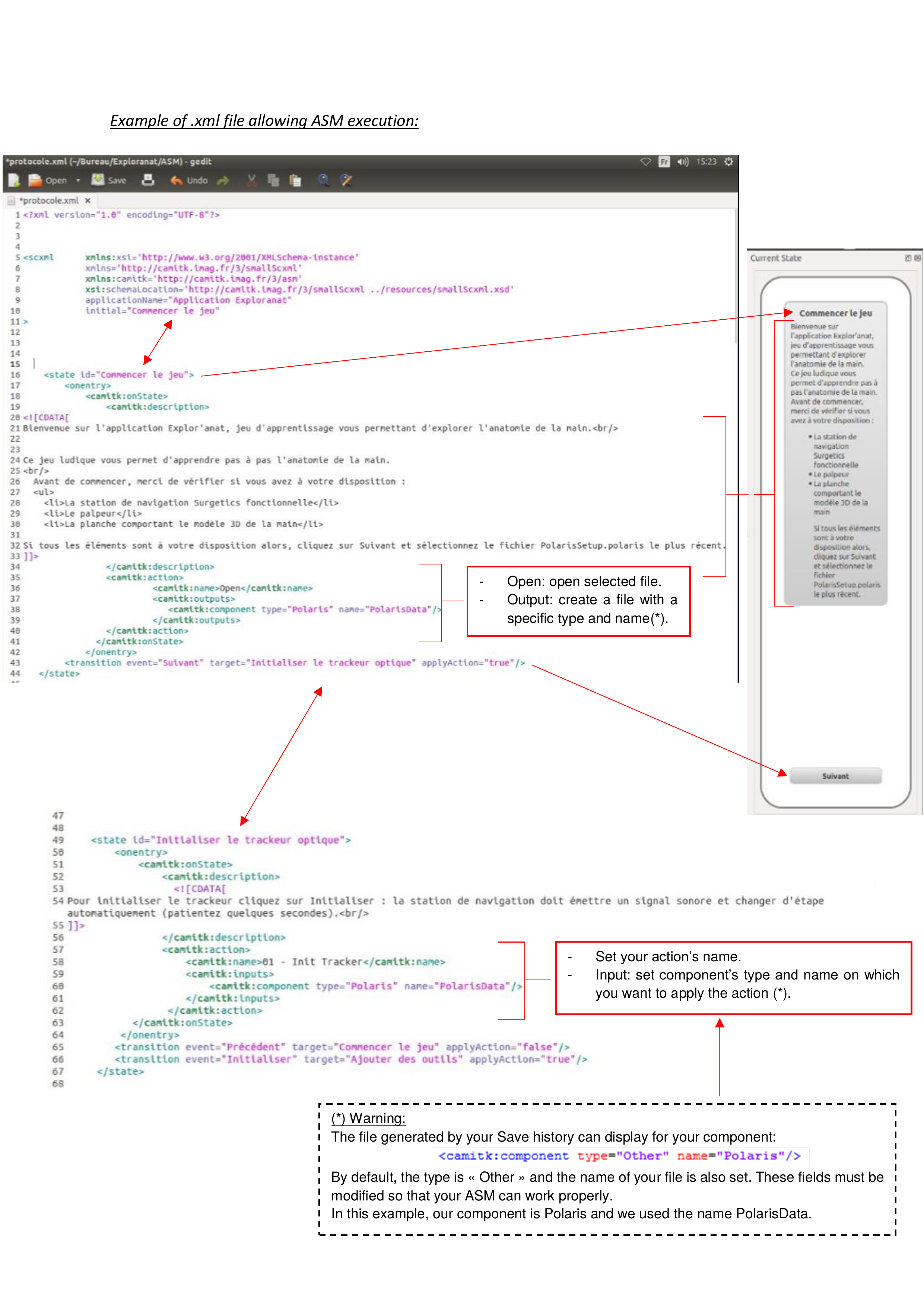The height and width of the screenshot is (1307, 924).
Task: Open the Fr keyboard layout indicator
Action: (664, 162)
